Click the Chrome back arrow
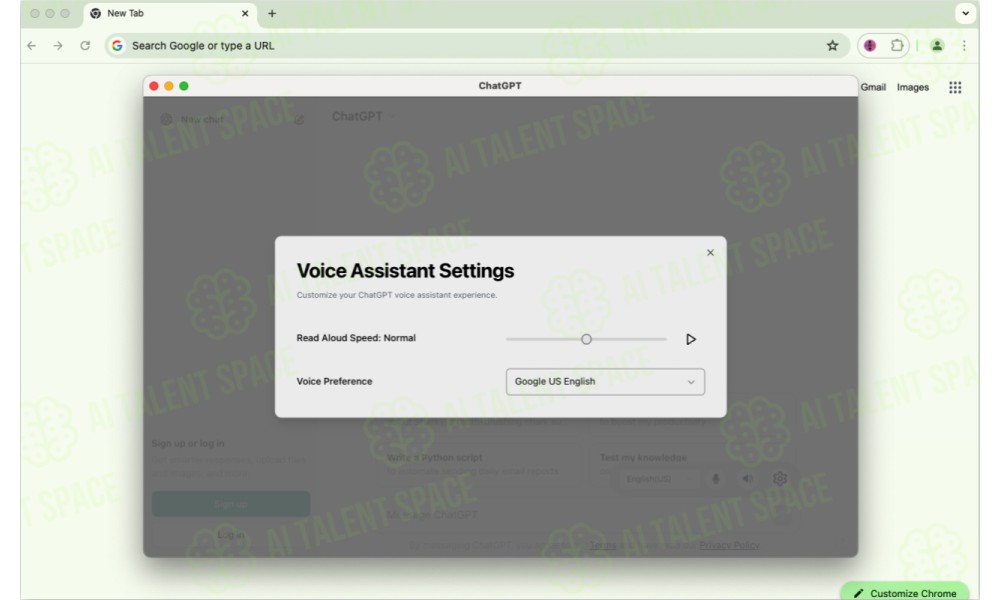The width and height of the screenshot is (1000, 600). coord(32,46)
